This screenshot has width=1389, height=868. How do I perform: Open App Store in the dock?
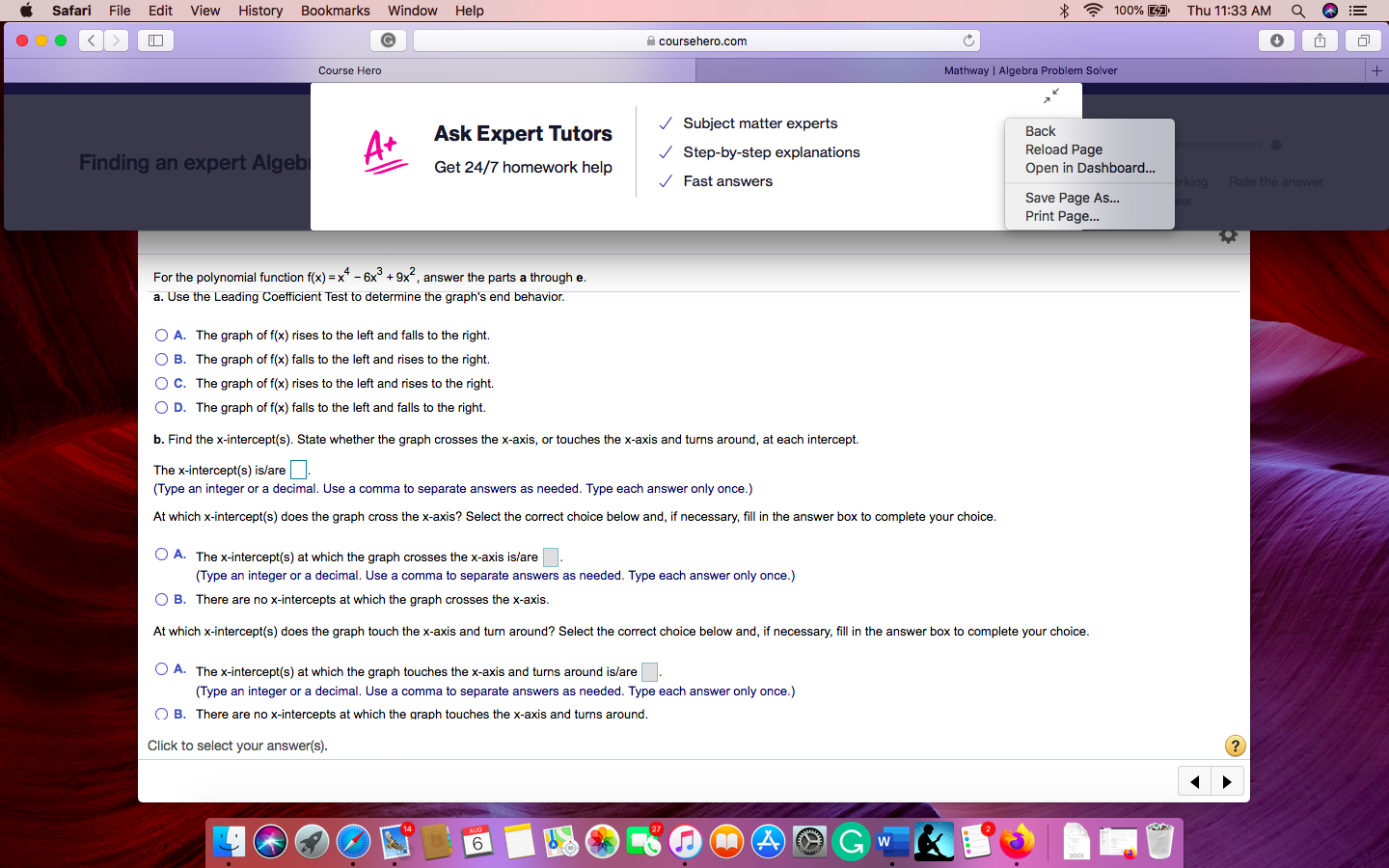[x=768, y=842]
